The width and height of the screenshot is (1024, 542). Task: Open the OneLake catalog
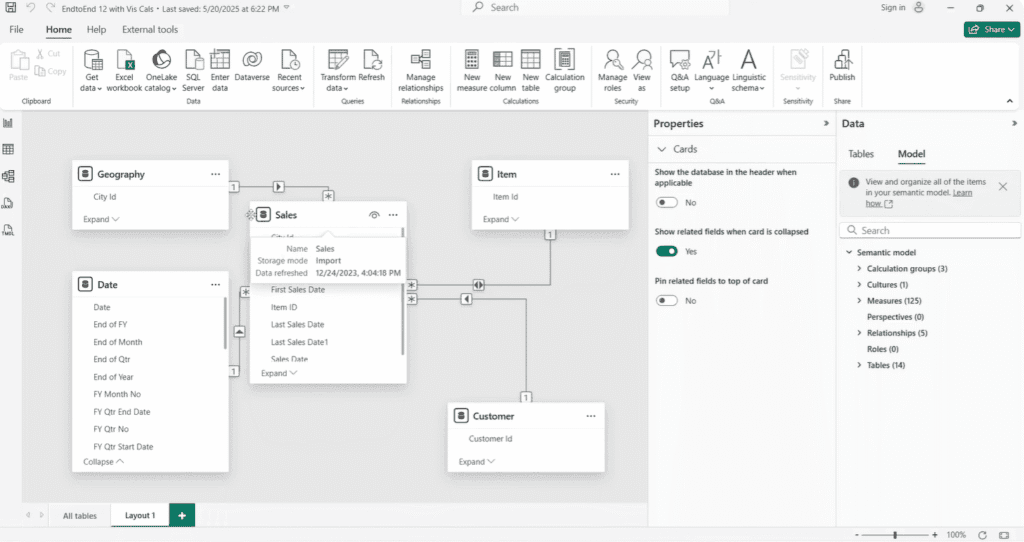(161, 71)
